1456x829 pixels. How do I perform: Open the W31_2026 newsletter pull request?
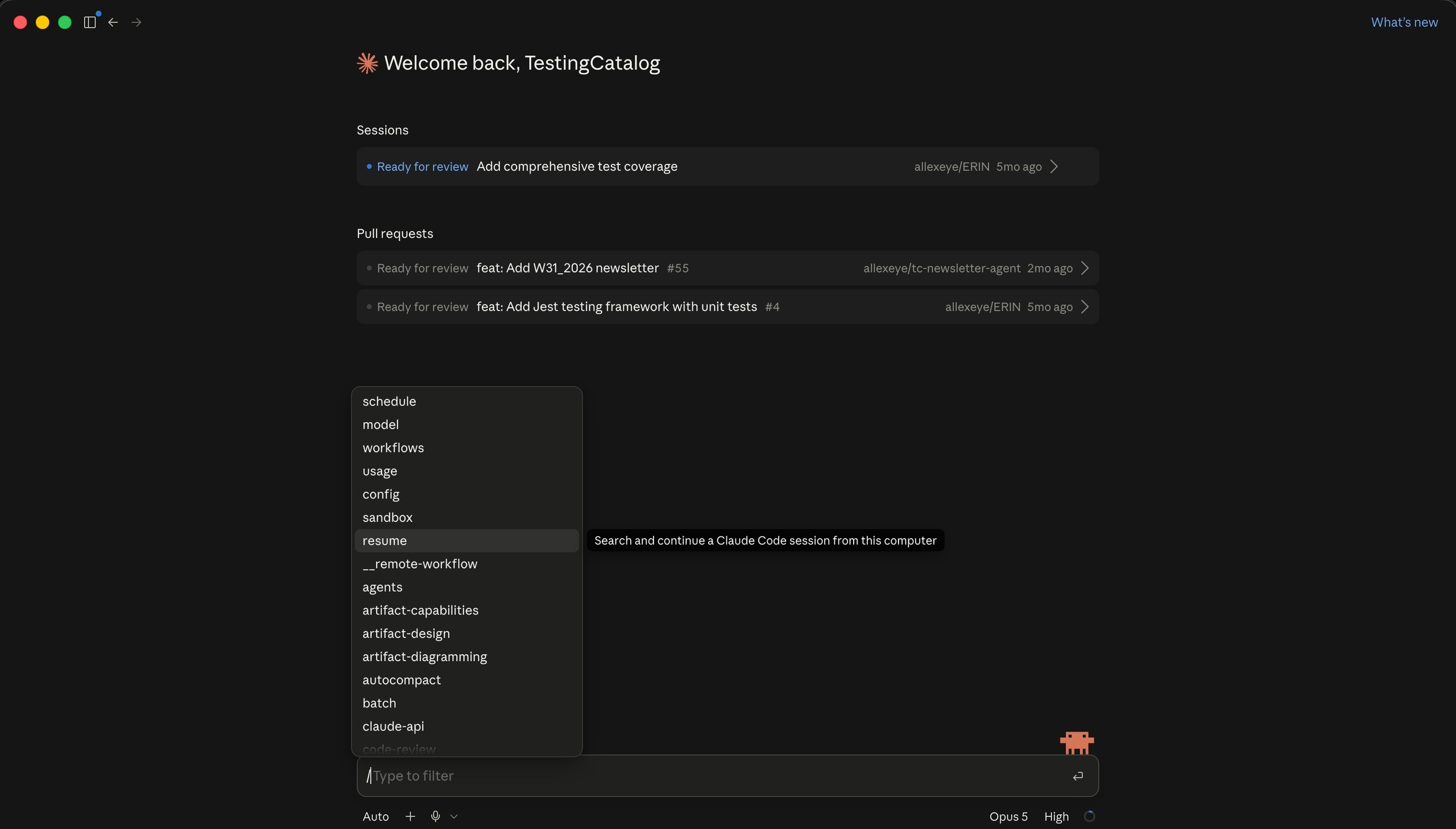tap(727, 268)
